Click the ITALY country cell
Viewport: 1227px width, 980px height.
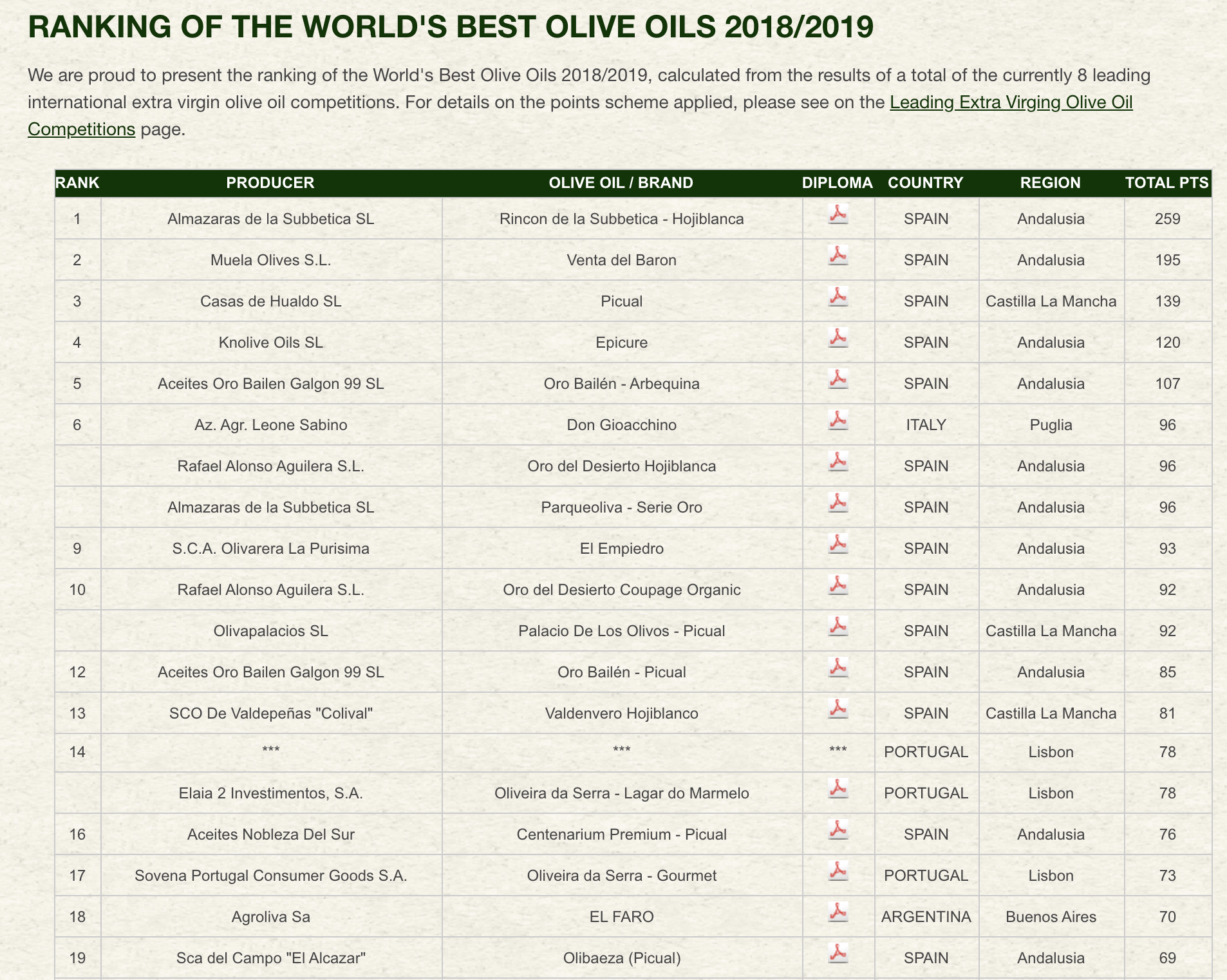click(x=926, y=425)
